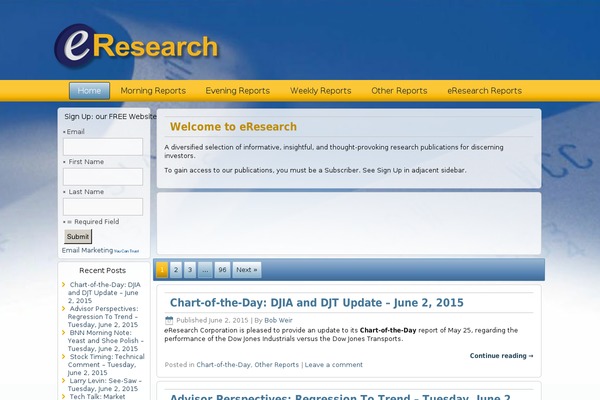Go to page 3
600x400 pixels.
pyautogui.click(x=190, y=270)
